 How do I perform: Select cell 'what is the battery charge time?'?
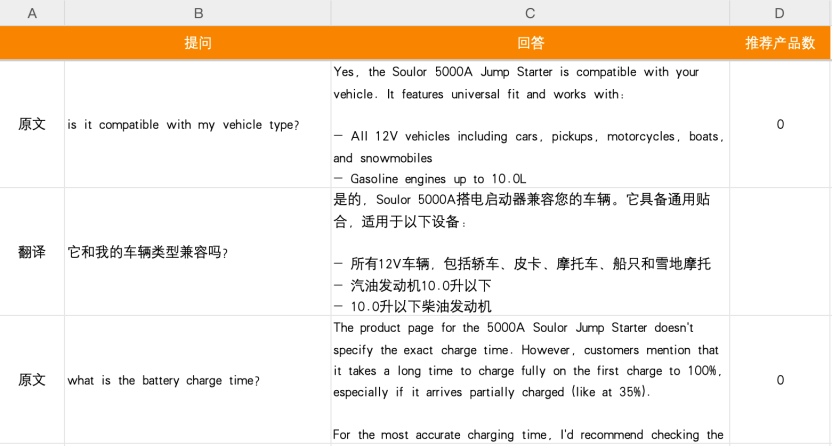coord(198,380)
